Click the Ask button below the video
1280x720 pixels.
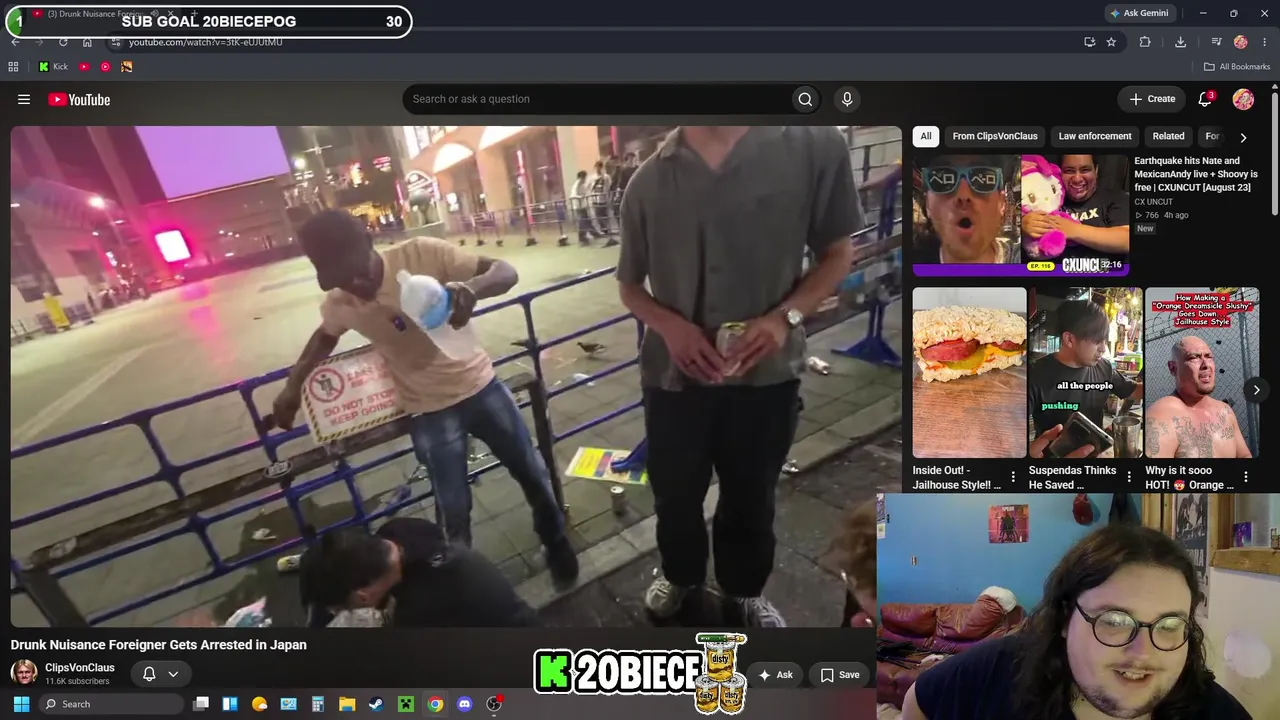click(x=776, y=675)
